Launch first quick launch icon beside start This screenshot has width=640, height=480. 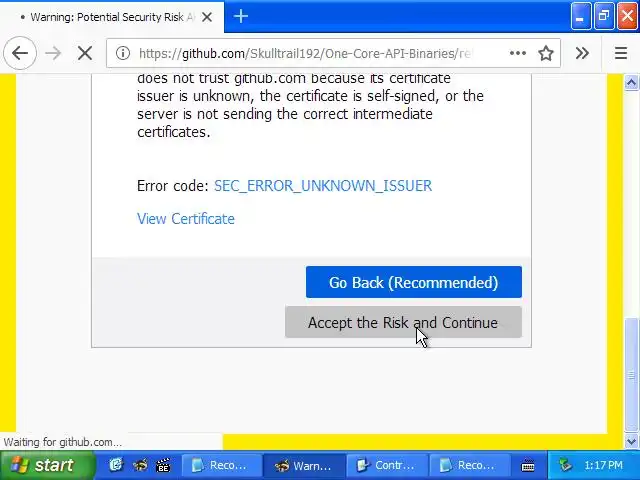(116, 465)
